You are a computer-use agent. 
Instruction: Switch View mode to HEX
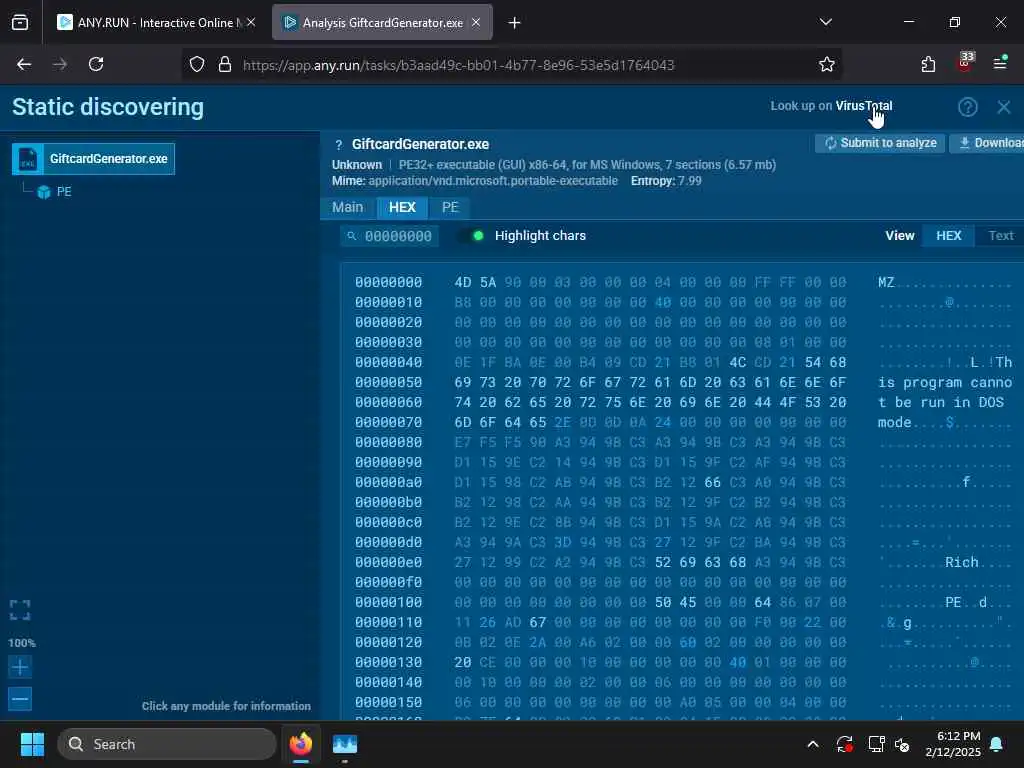coord(948,236)
